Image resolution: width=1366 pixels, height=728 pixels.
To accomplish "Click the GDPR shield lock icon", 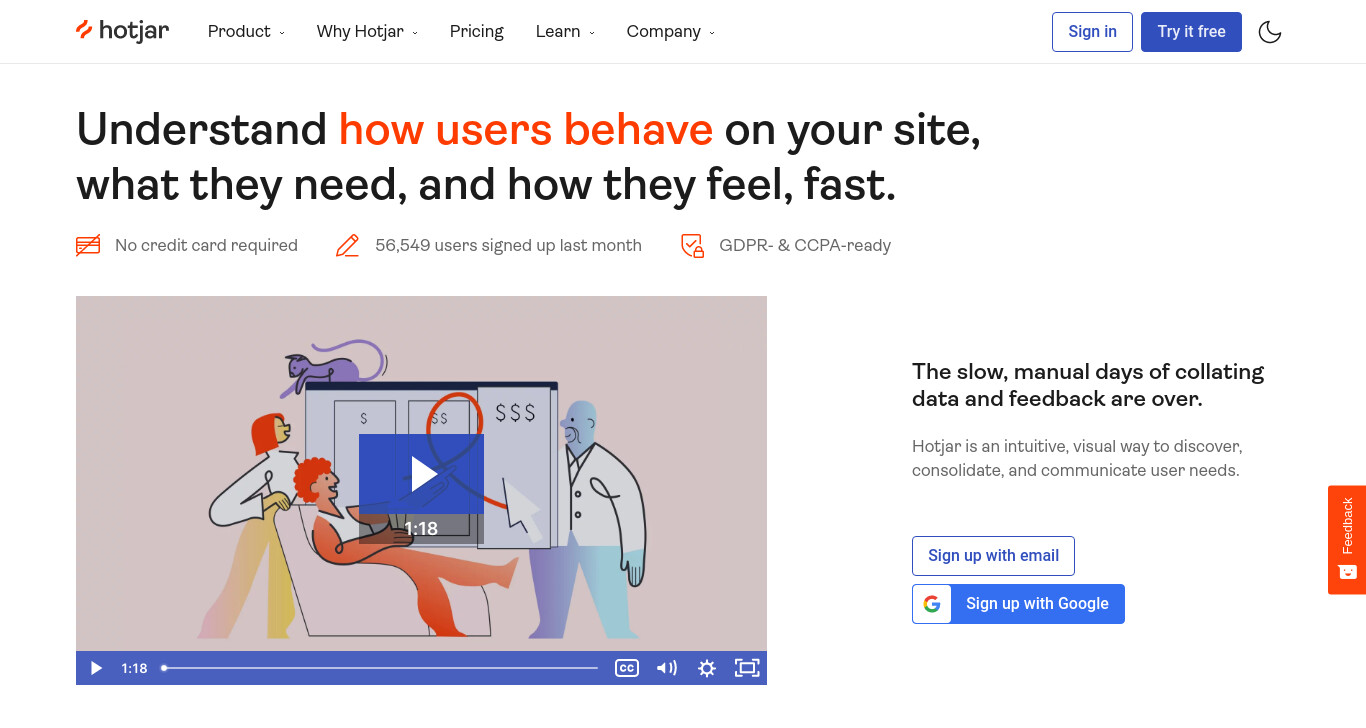I will 692,245.
